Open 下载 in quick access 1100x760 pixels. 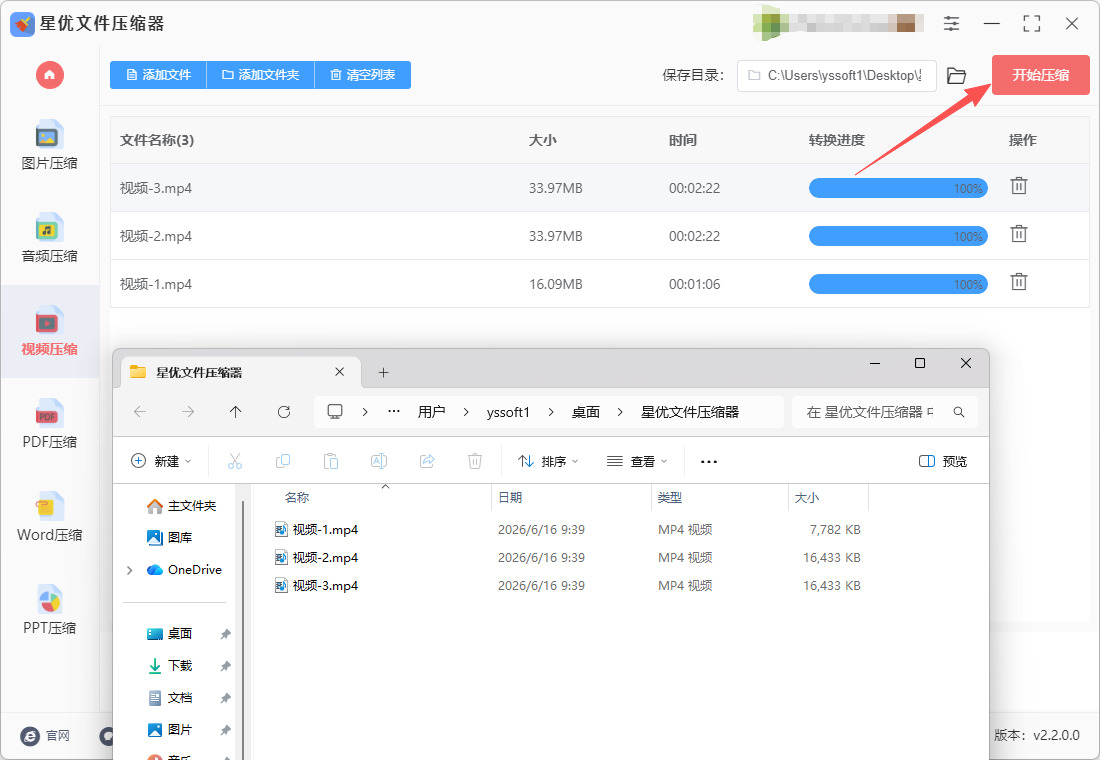[170, 665]
